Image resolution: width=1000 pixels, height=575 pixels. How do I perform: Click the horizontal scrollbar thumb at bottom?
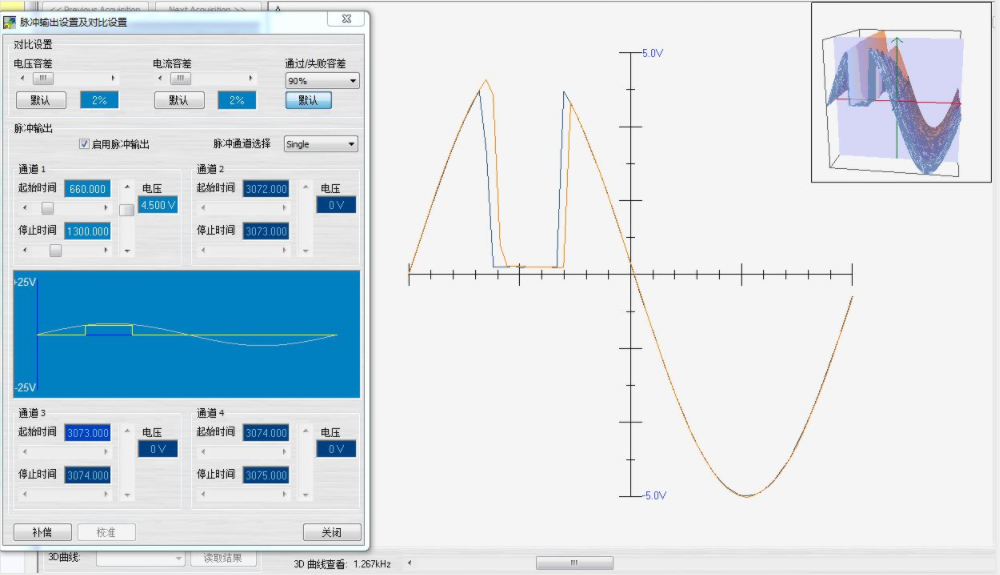pyautogui.click(x=575, y=563)
